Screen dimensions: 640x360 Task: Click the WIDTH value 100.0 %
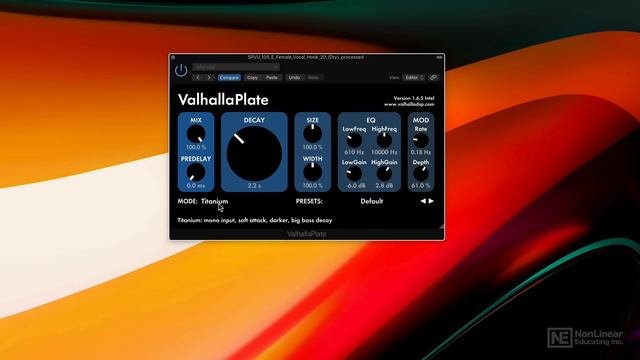point(313,185)
